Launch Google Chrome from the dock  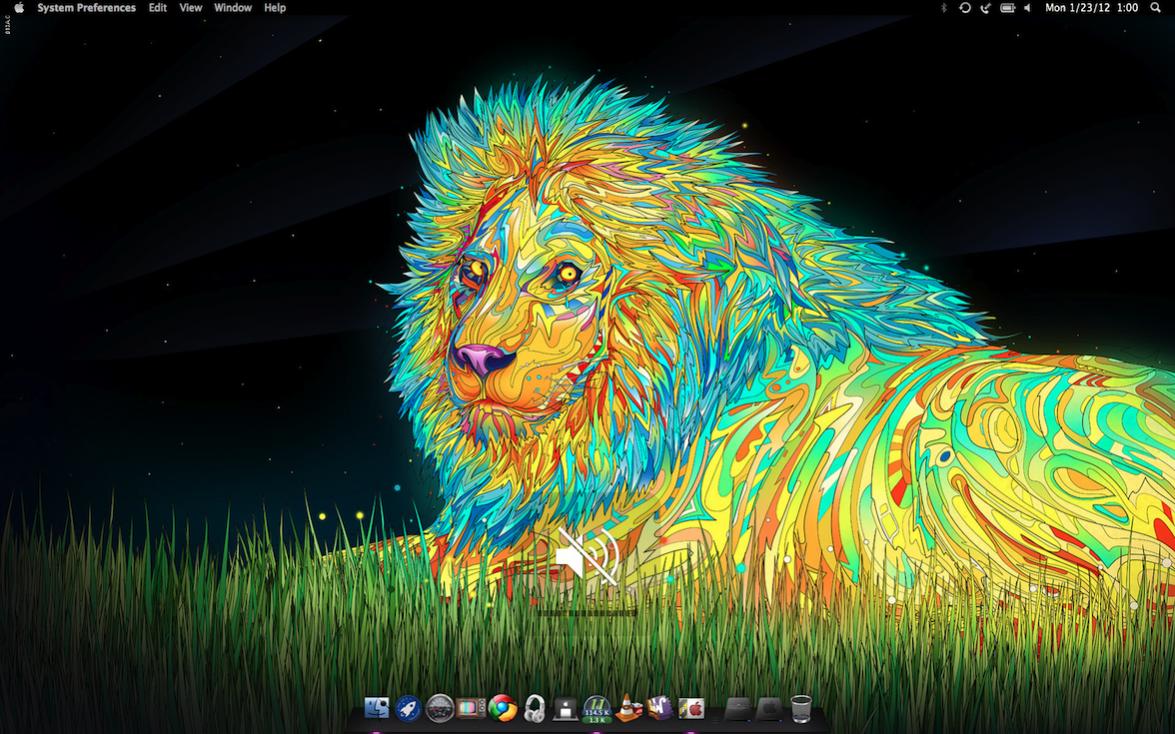(502, 707)
